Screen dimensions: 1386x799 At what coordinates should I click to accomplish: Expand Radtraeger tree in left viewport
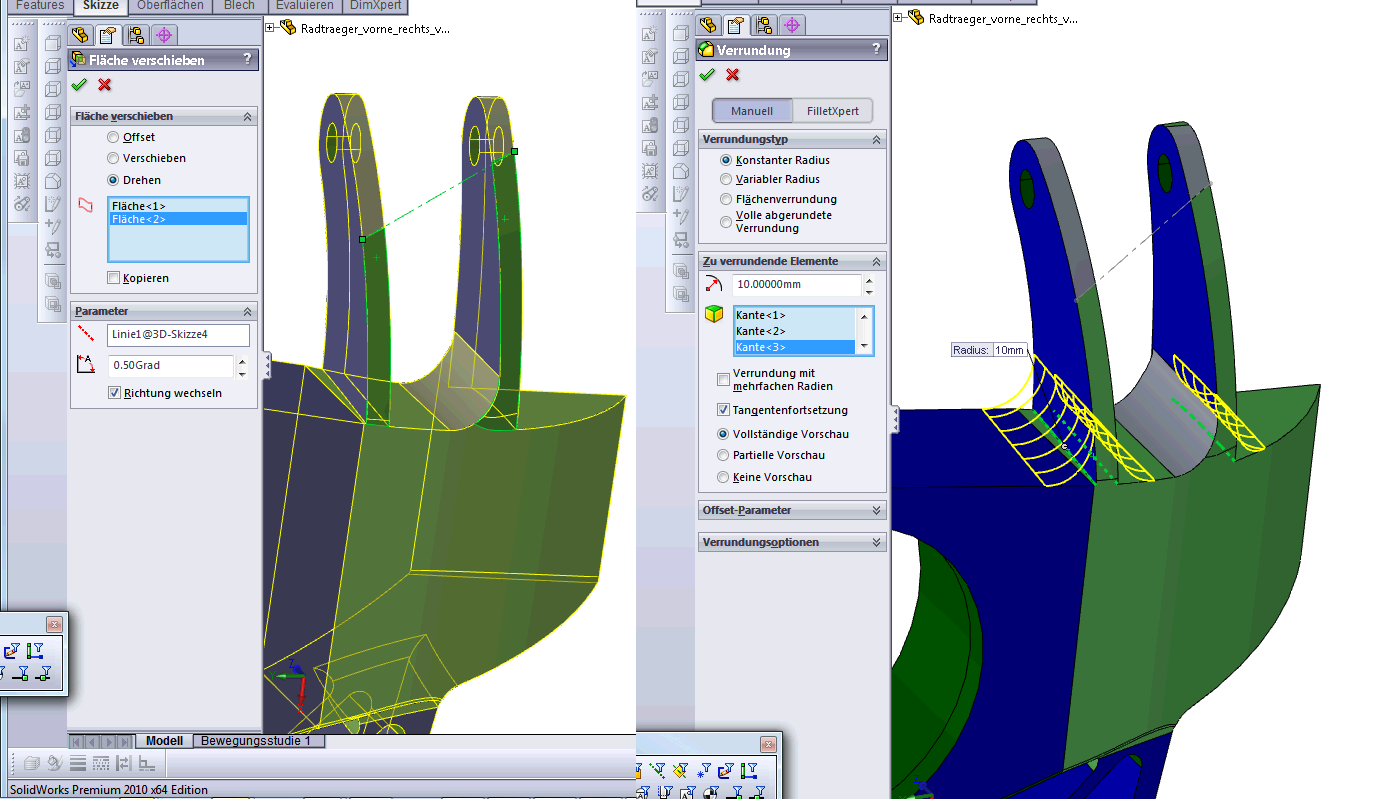pyautogui.click(x=270, y=28)
